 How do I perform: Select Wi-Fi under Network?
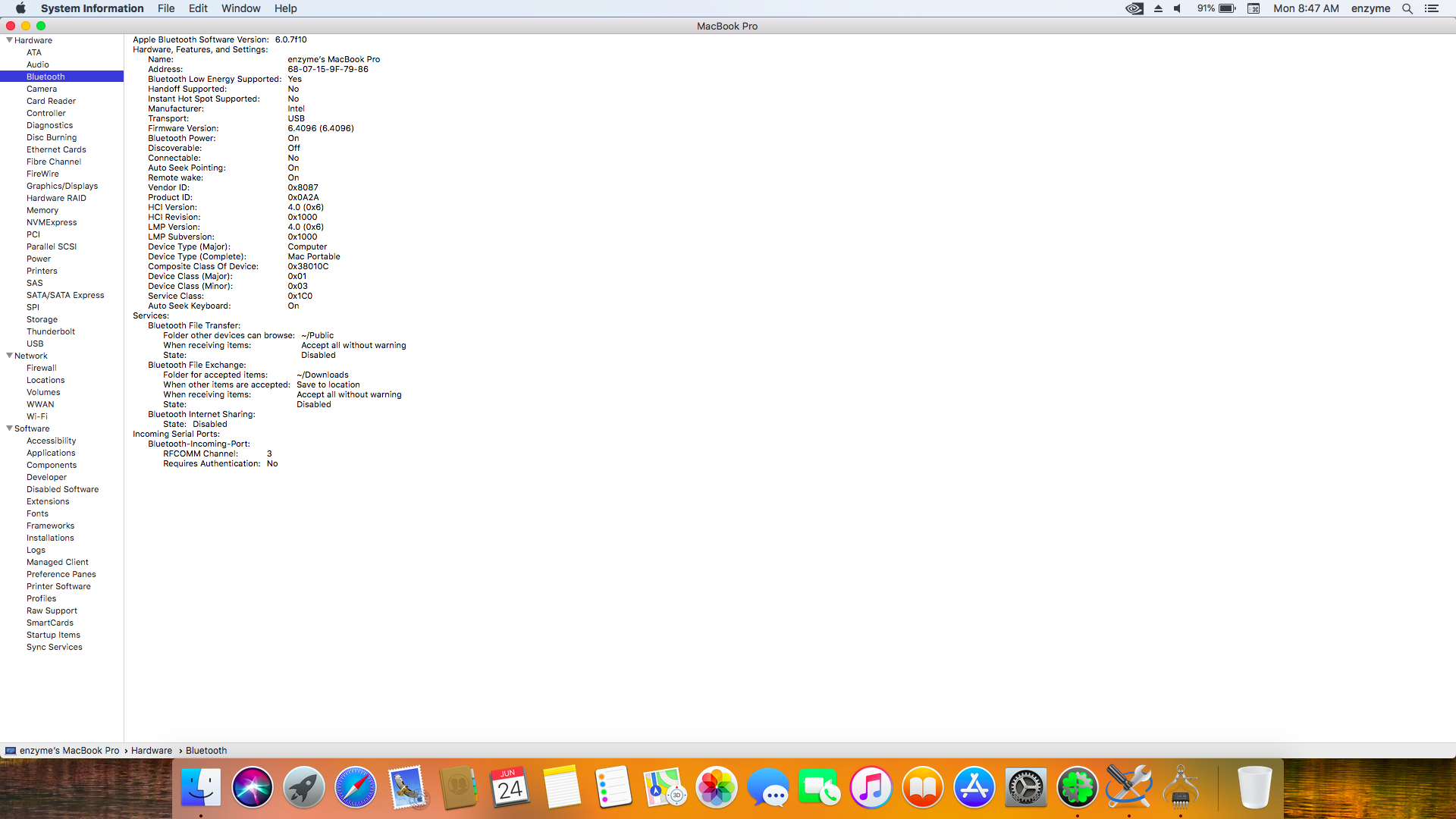(x=37, y=416)
